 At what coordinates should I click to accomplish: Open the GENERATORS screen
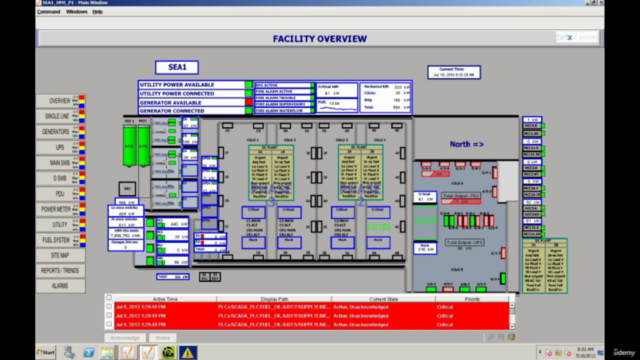pos(60,132)
